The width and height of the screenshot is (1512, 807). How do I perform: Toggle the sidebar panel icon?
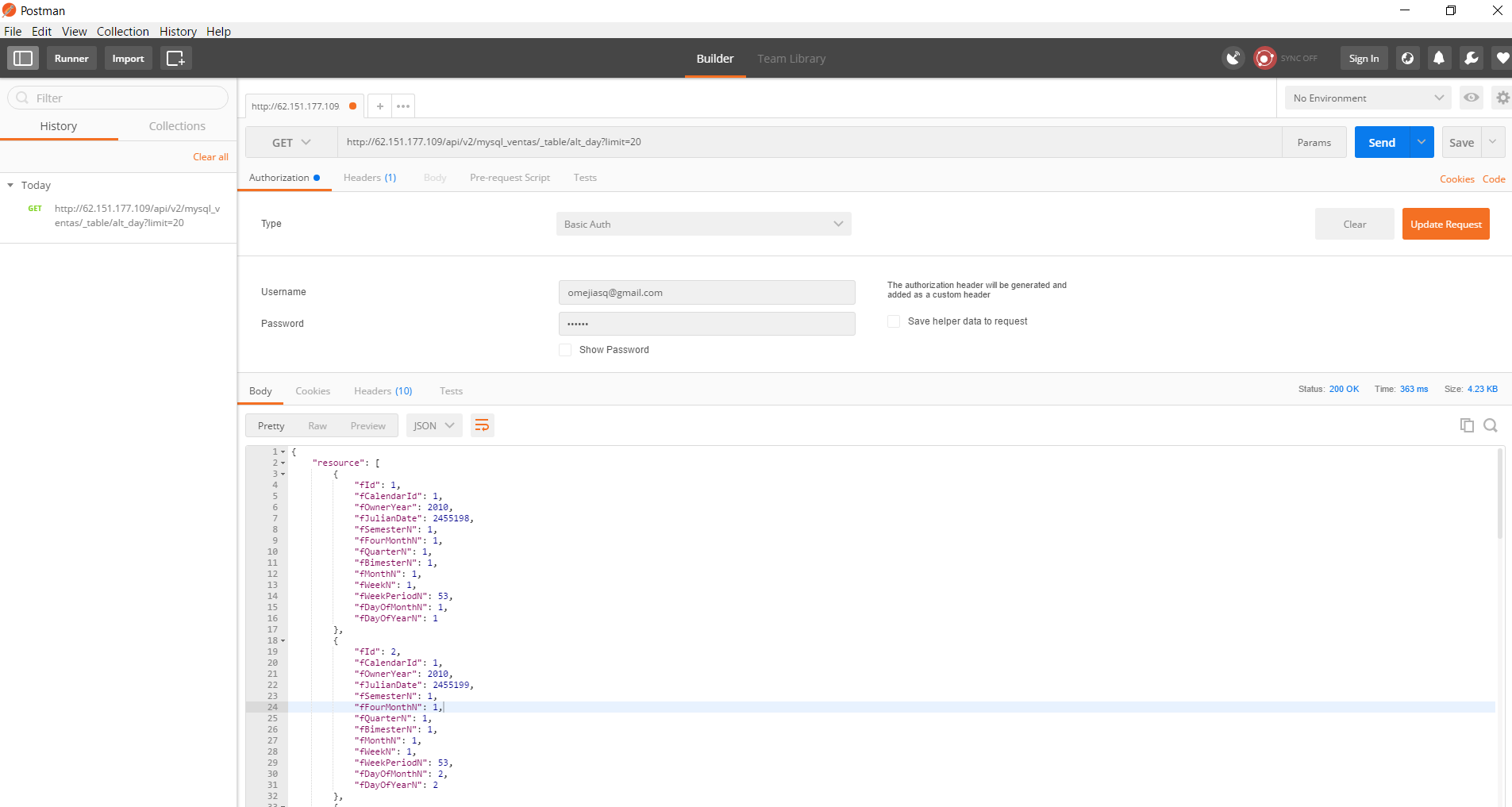23,58
